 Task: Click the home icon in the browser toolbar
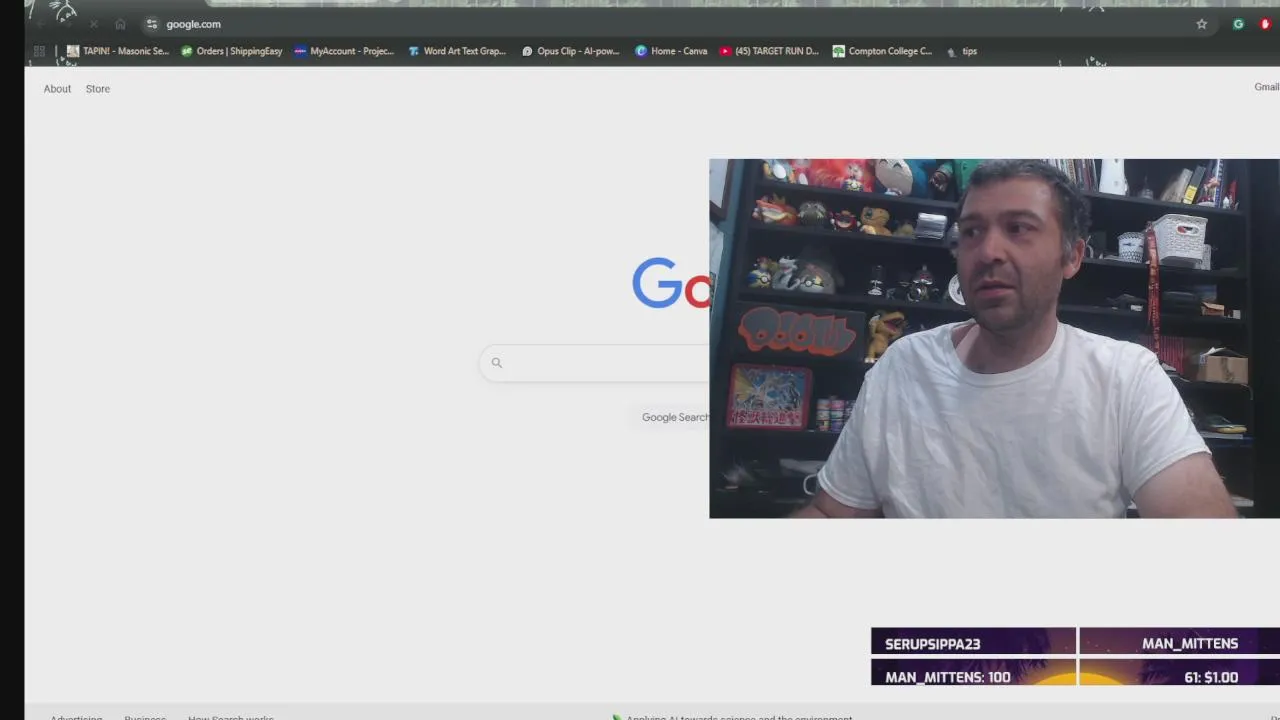[121, 24]
